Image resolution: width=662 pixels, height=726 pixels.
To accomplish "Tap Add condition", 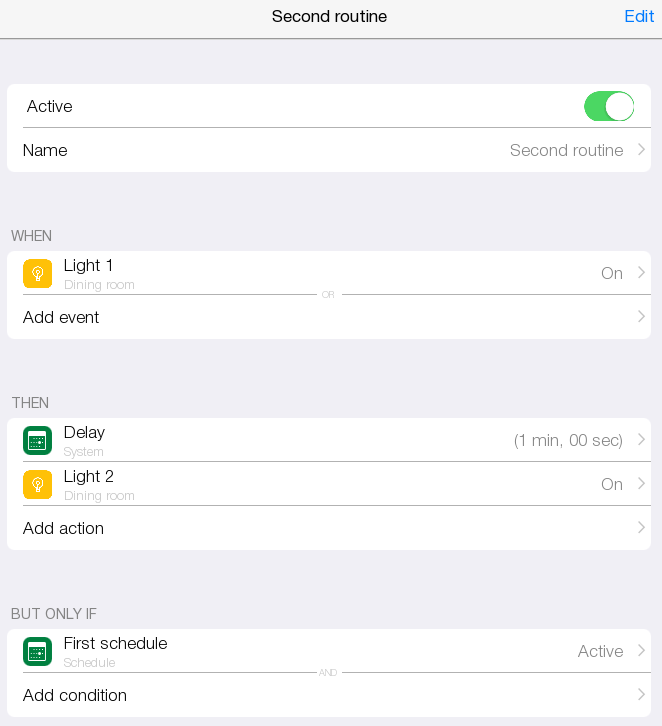I will tap(75, 695).
